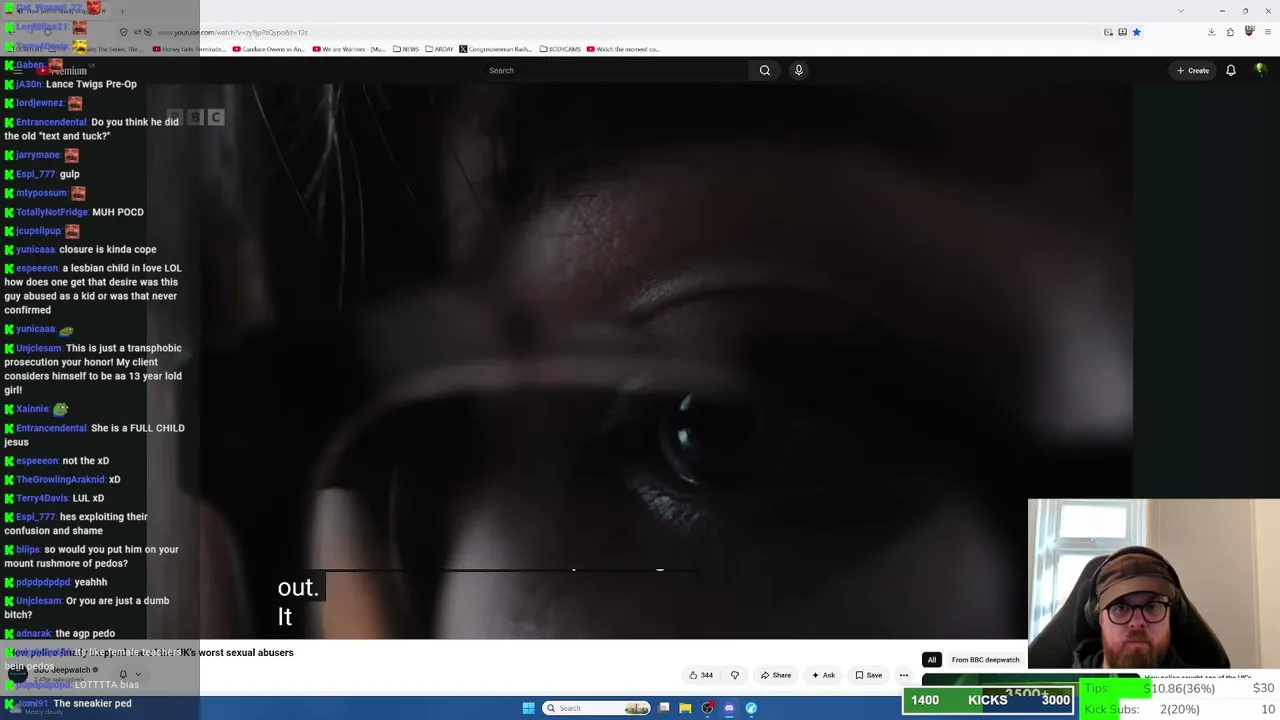Open the Watch the moment co... bookmark

(x=623, y=49)
